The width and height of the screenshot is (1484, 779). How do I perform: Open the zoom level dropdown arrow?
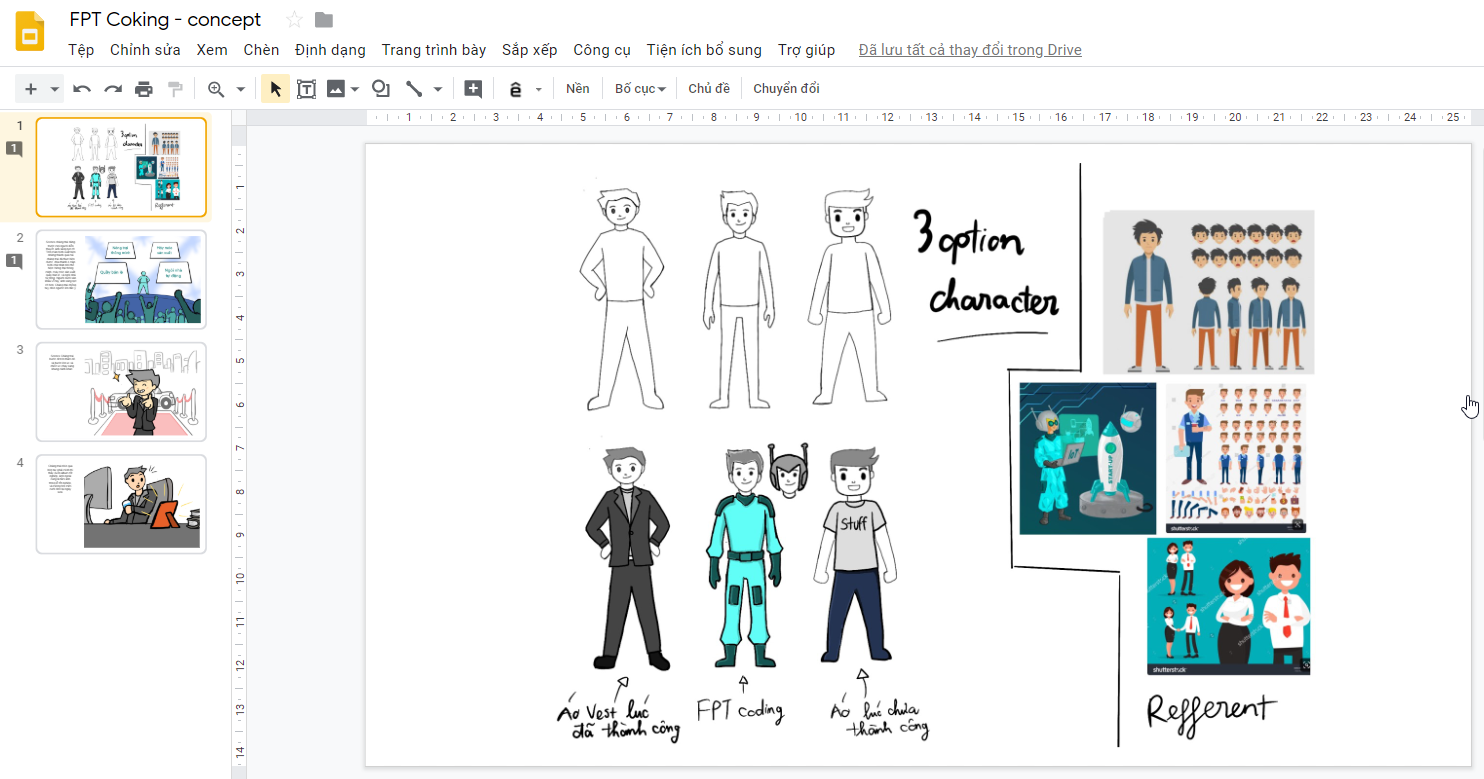pos(240,89)
